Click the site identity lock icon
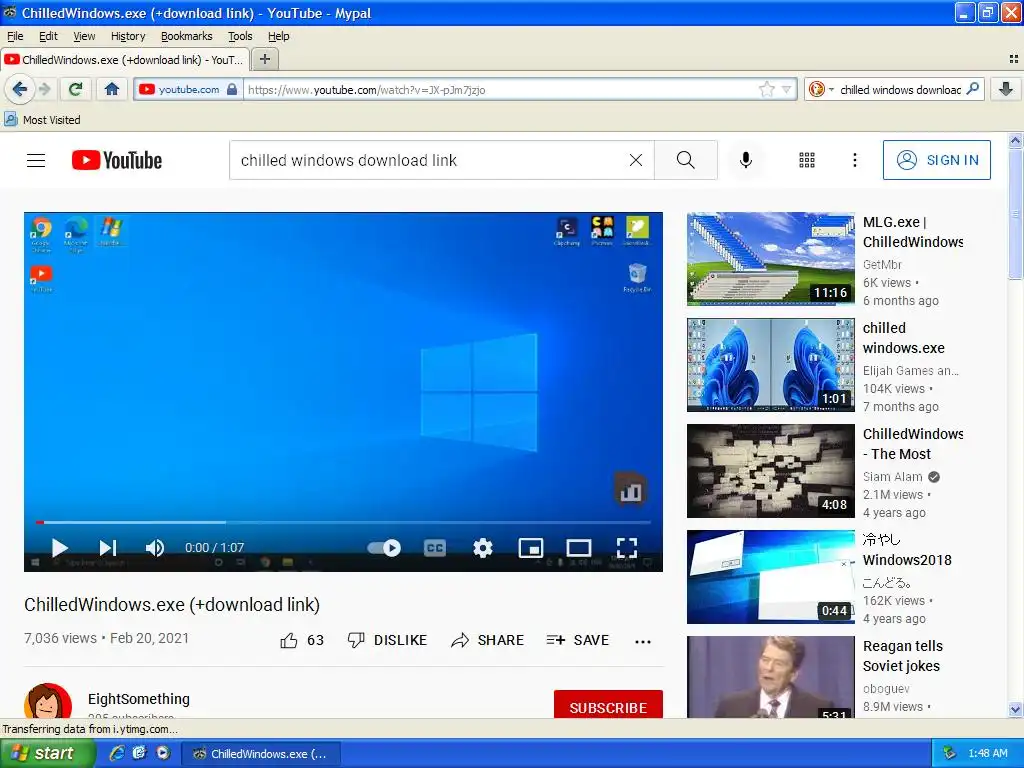 coord(232,89)
